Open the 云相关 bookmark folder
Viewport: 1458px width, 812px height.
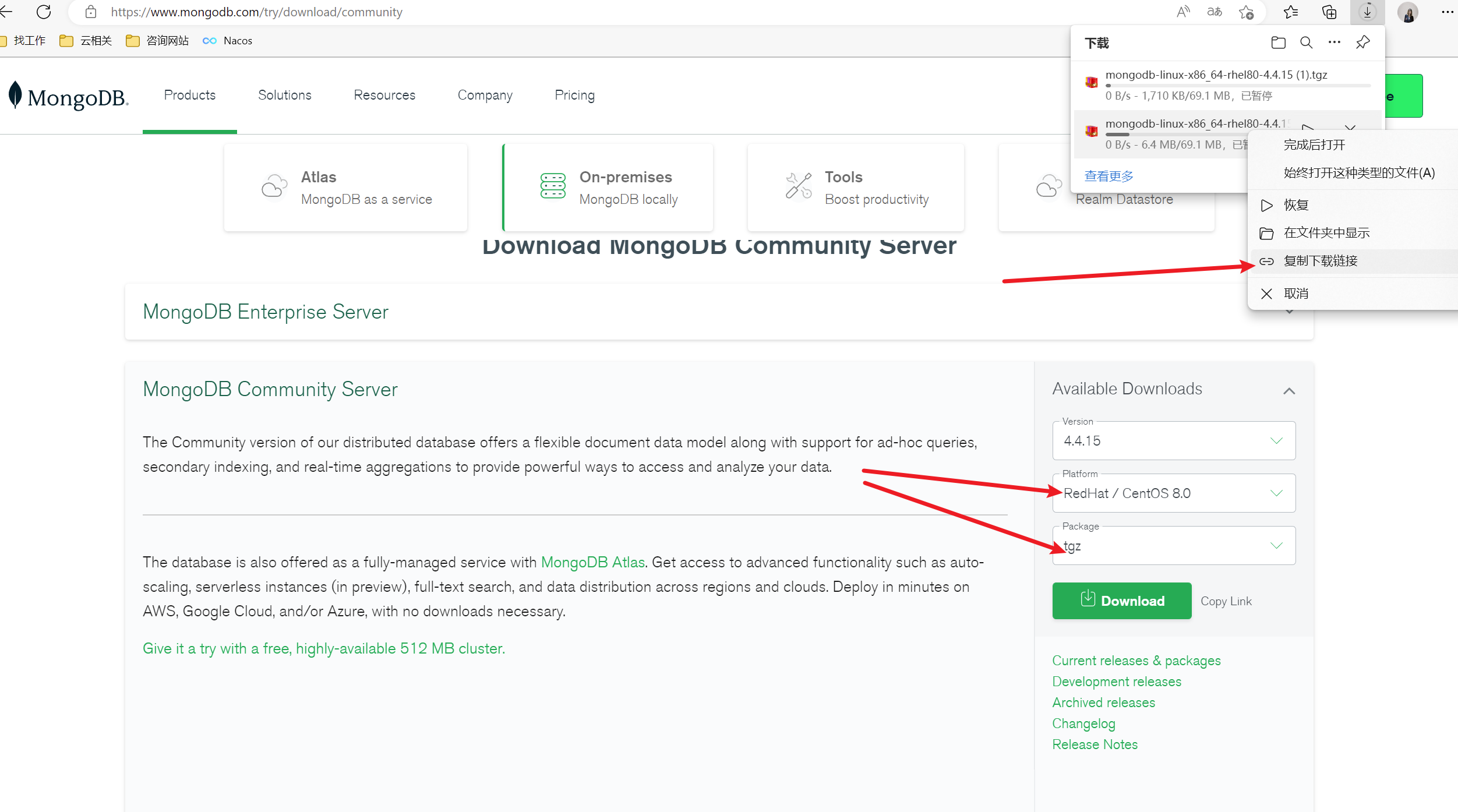[x=86, y=40]
